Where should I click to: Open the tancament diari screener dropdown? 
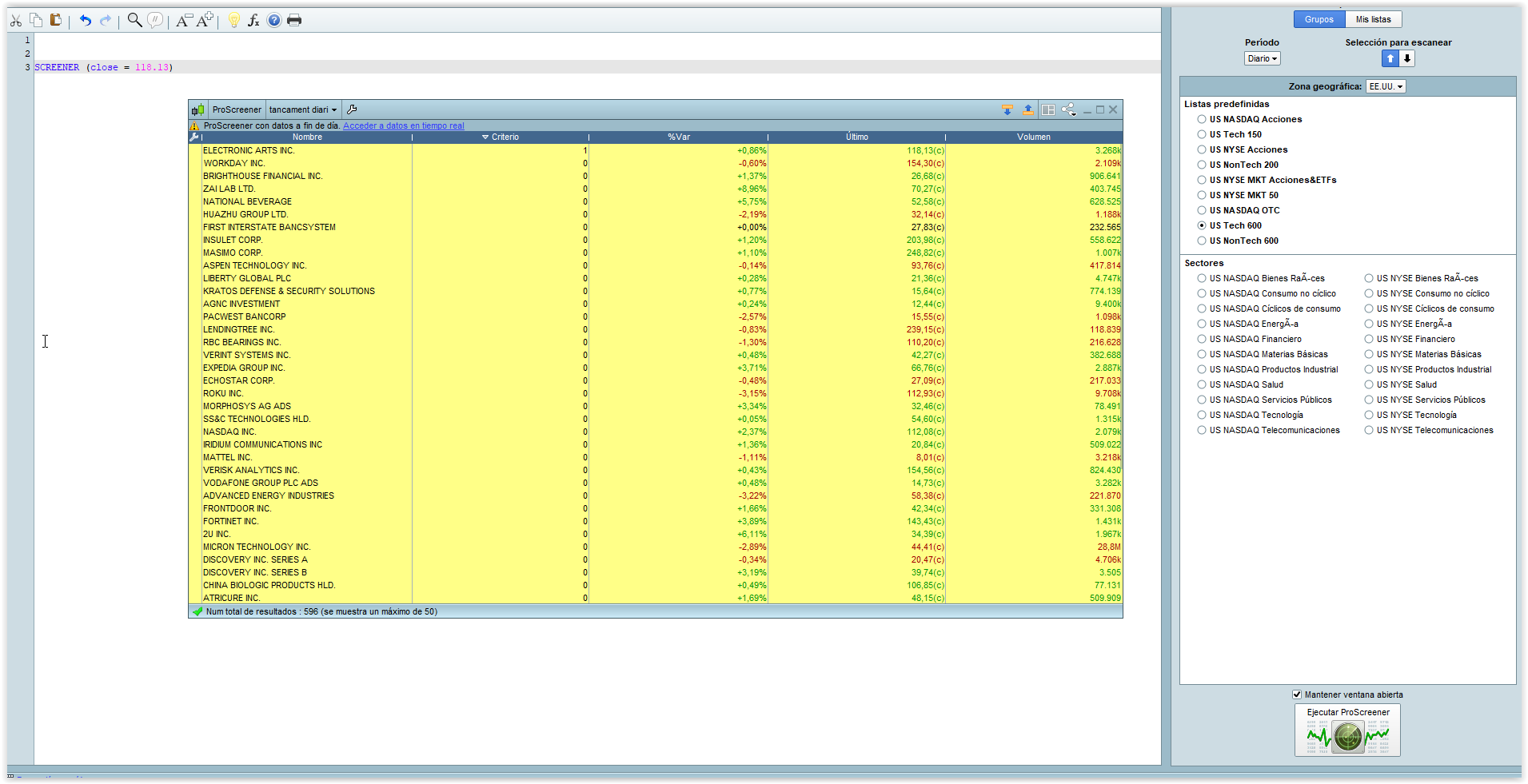click(x=303, y=109)
